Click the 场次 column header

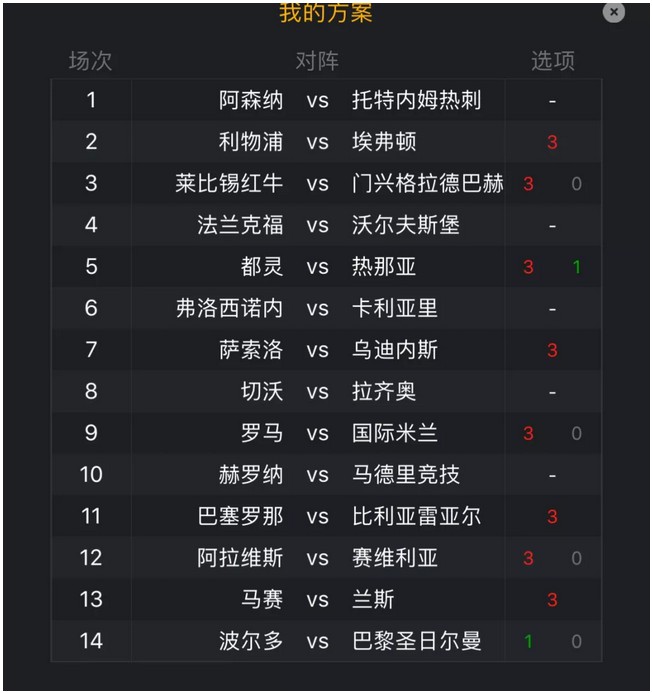pos(90,61)
